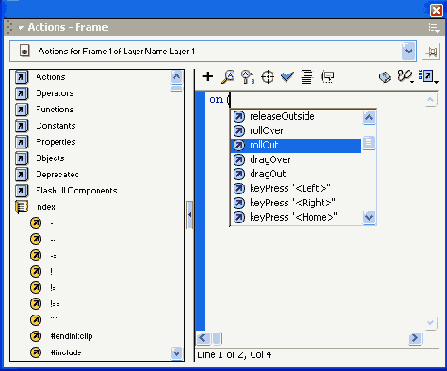This screenshot has height=371, width=447.
Task: Toggle the pin current script button
Action: click(431, 52)
